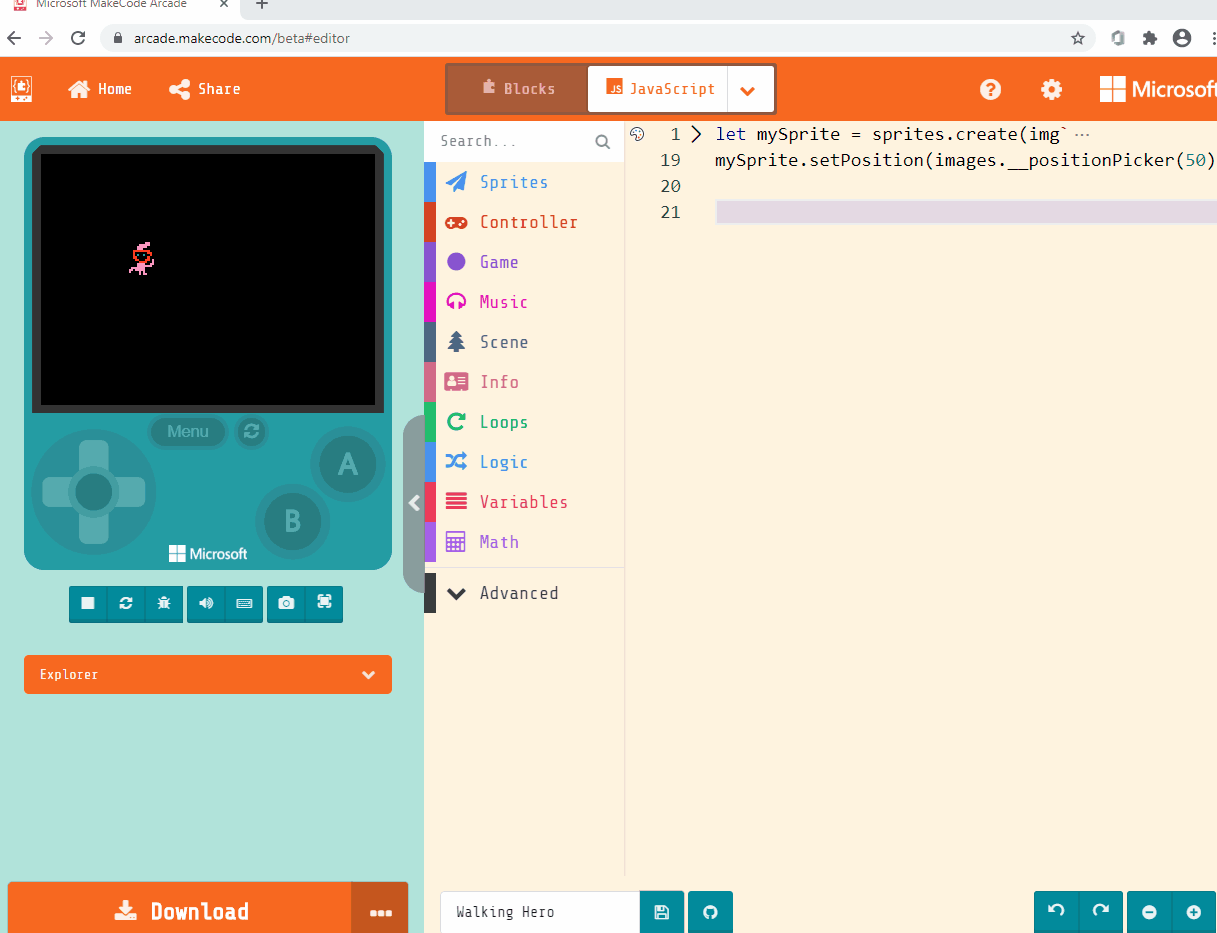Image resolution: width=1217 pixels, height=933 pixels.
Task: Click the Microsoft logo in header
Action: (1158, 89)
